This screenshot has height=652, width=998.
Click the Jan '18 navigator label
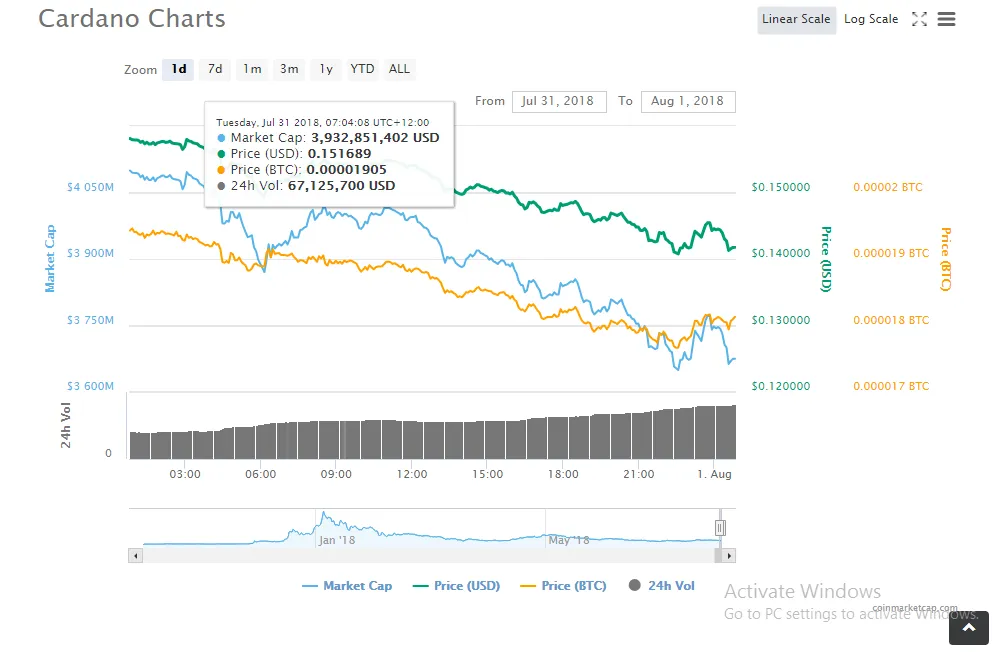(337, 540)
